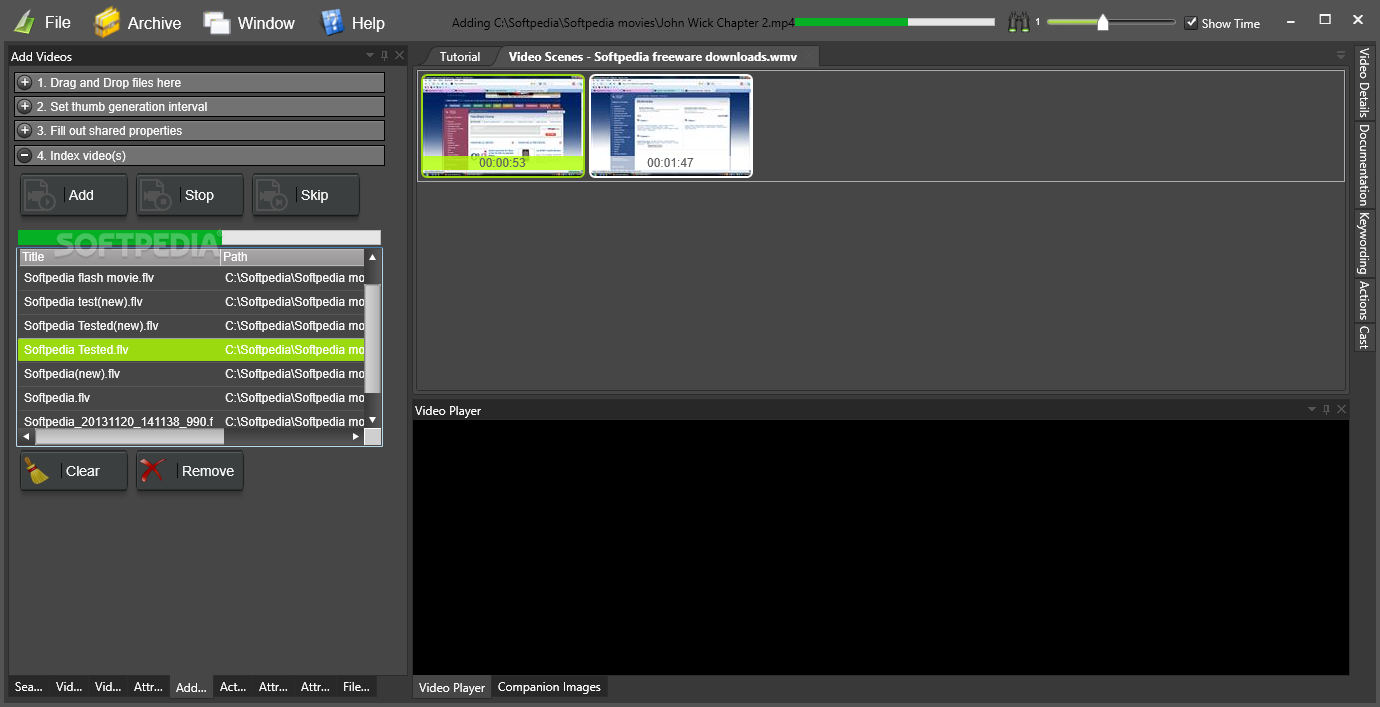
Task: Click the list's scroll up arrow
Action: [x=373, y=257]
